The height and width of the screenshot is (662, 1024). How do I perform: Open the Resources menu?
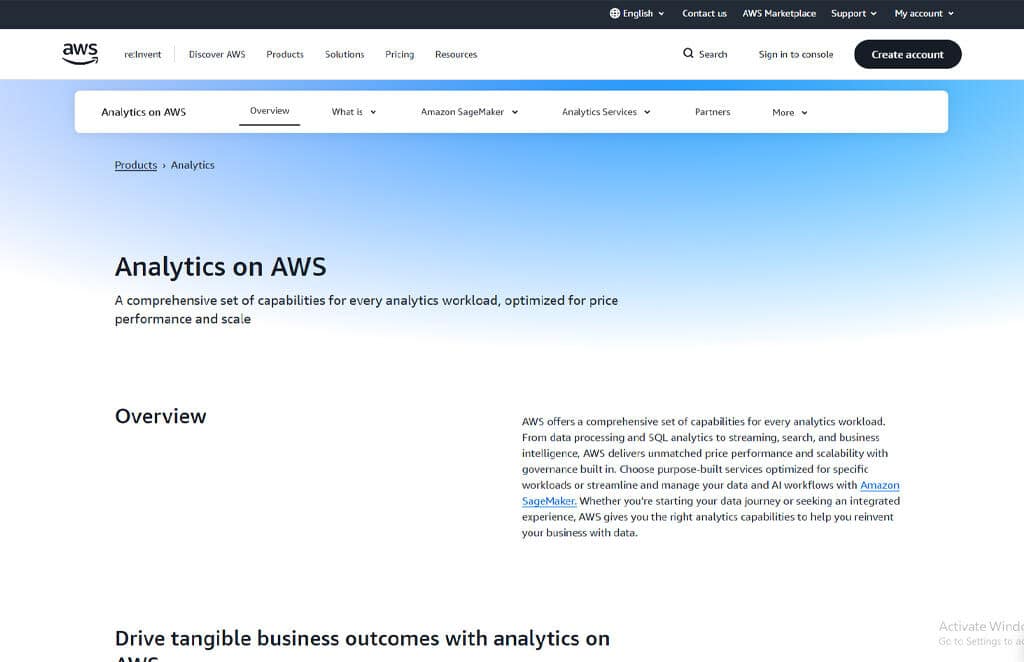pyautogui.click(x=456, y=54)
